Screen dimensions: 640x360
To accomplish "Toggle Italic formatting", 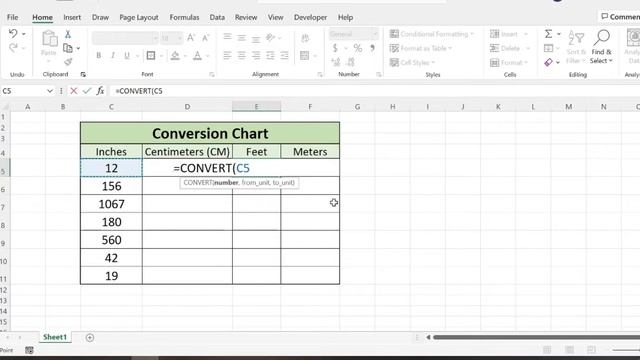I will point(113,56).
